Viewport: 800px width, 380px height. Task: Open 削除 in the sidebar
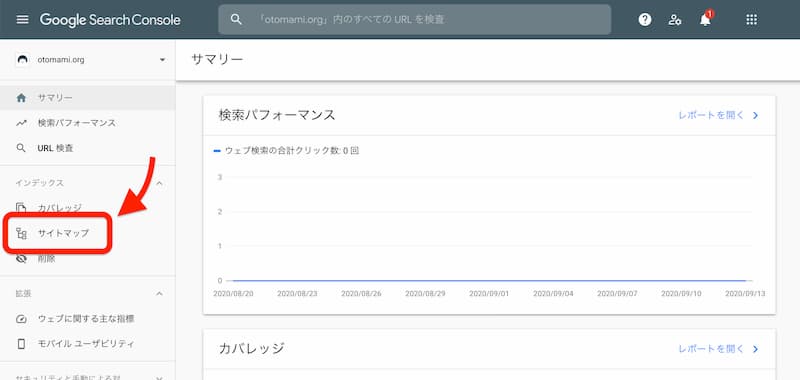pos(87,259)
